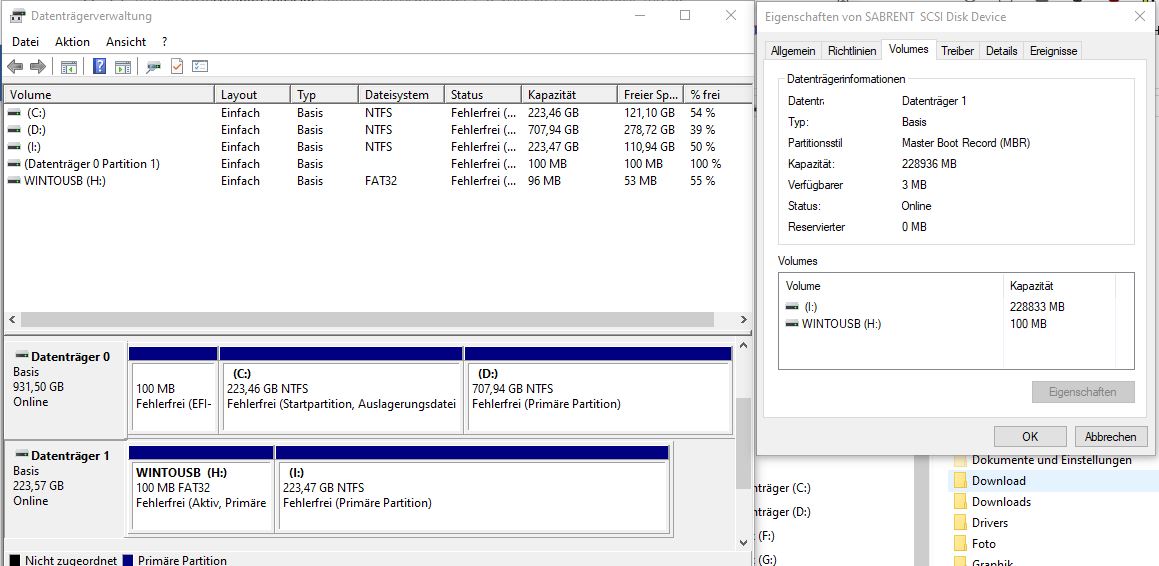Select the 100 MB EFI partition block
Image resolution: width=1159 pixels, height=566 pixels.
[x=173, y=390]
